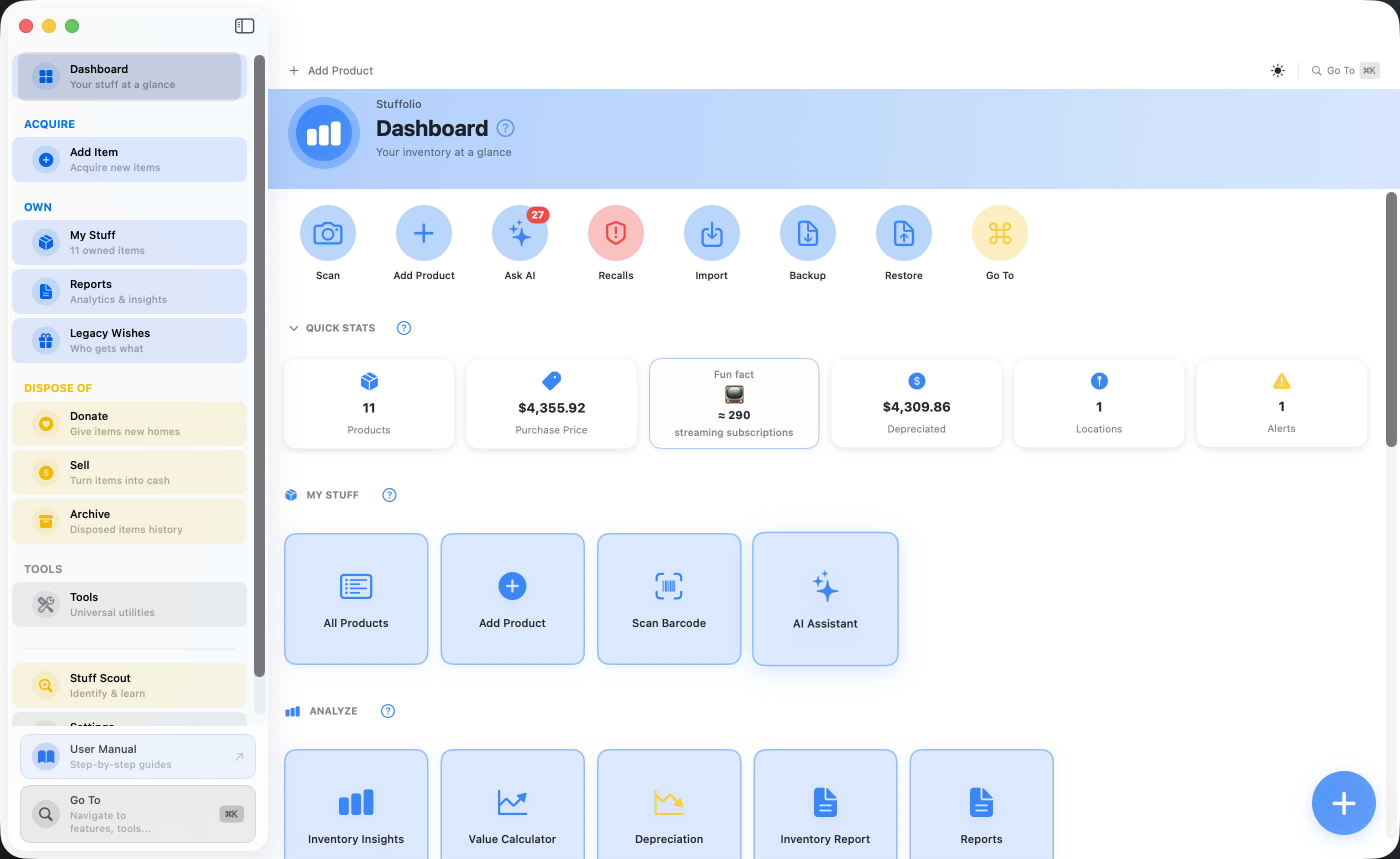The width and height of the screenshot is (1400, 859).
Task: Click the Import quick action icon
Action: [x=711, y=233]
